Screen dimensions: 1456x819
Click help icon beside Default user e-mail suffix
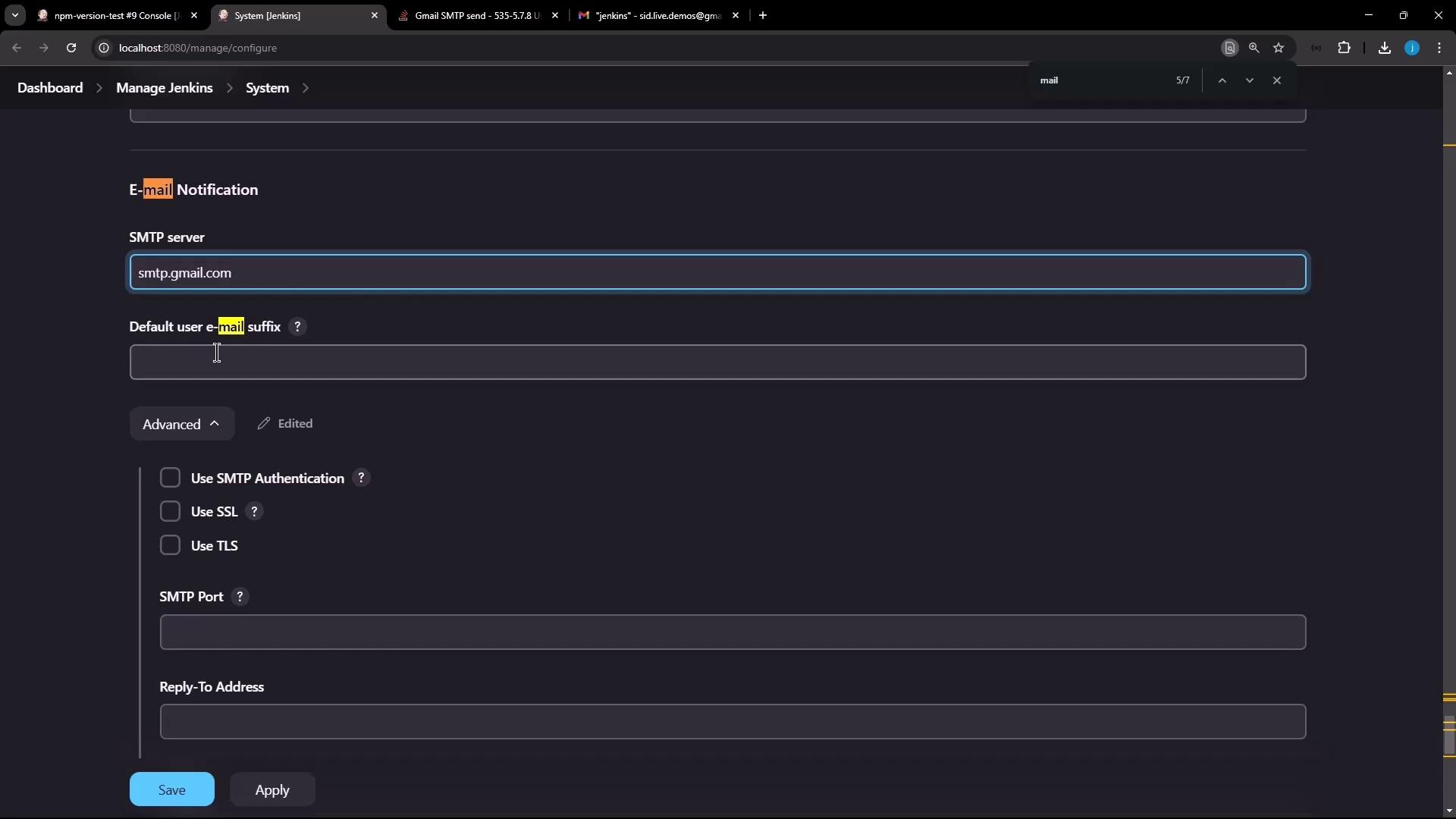point(297,327)
